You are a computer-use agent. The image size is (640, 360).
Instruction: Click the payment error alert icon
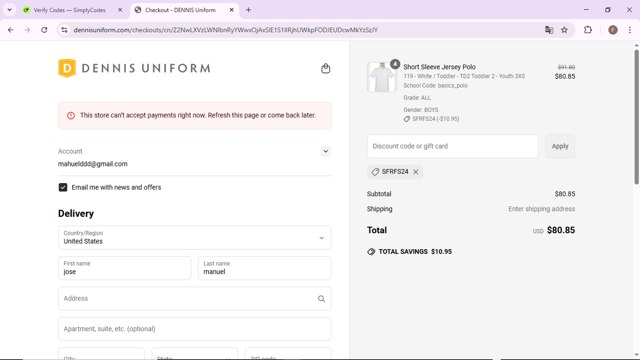(x=71, y=116)
